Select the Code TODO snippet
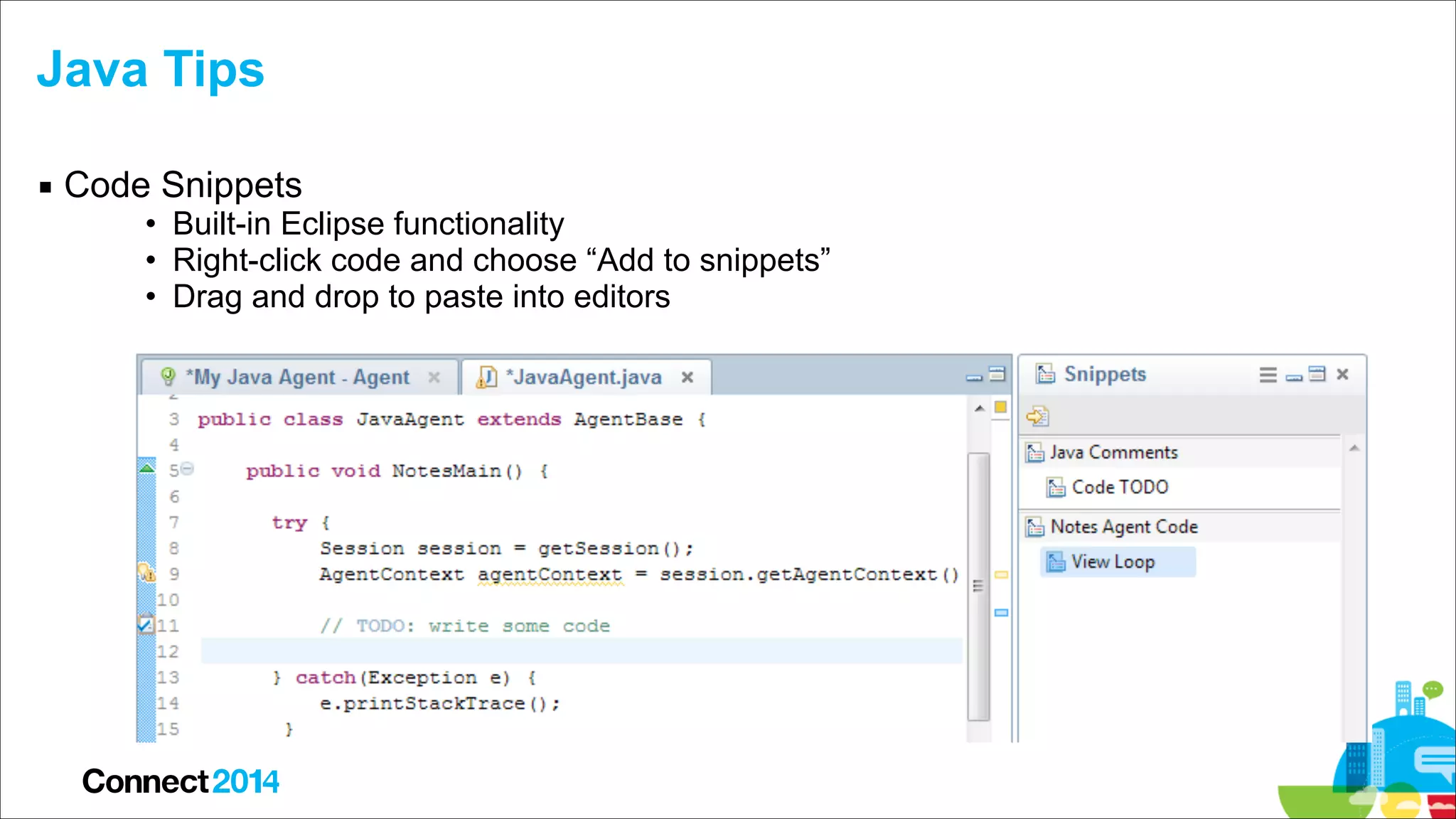Image resolution: width=1456 pixels, height=819 pixels. [1120, 487]
